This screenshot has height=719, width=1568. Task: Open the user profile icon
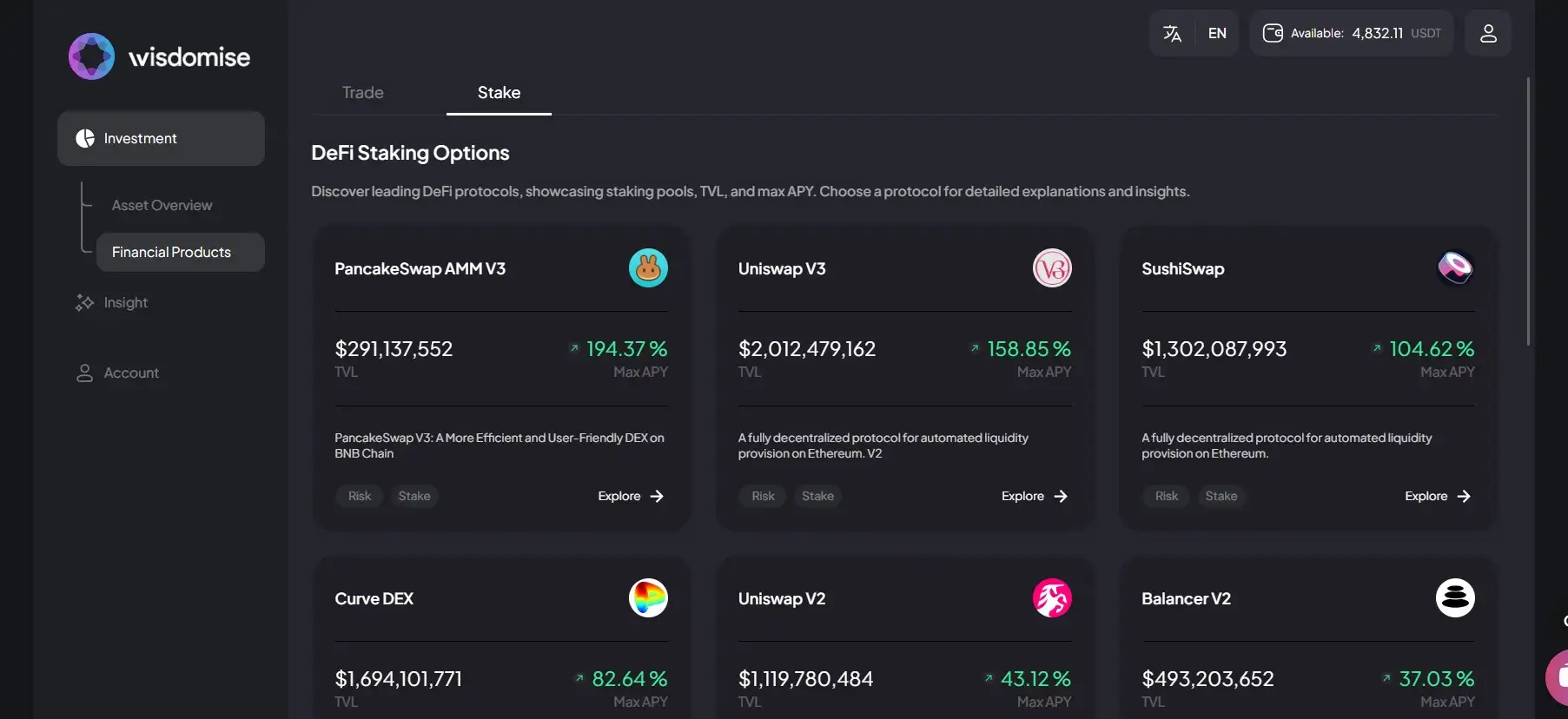1488,33
